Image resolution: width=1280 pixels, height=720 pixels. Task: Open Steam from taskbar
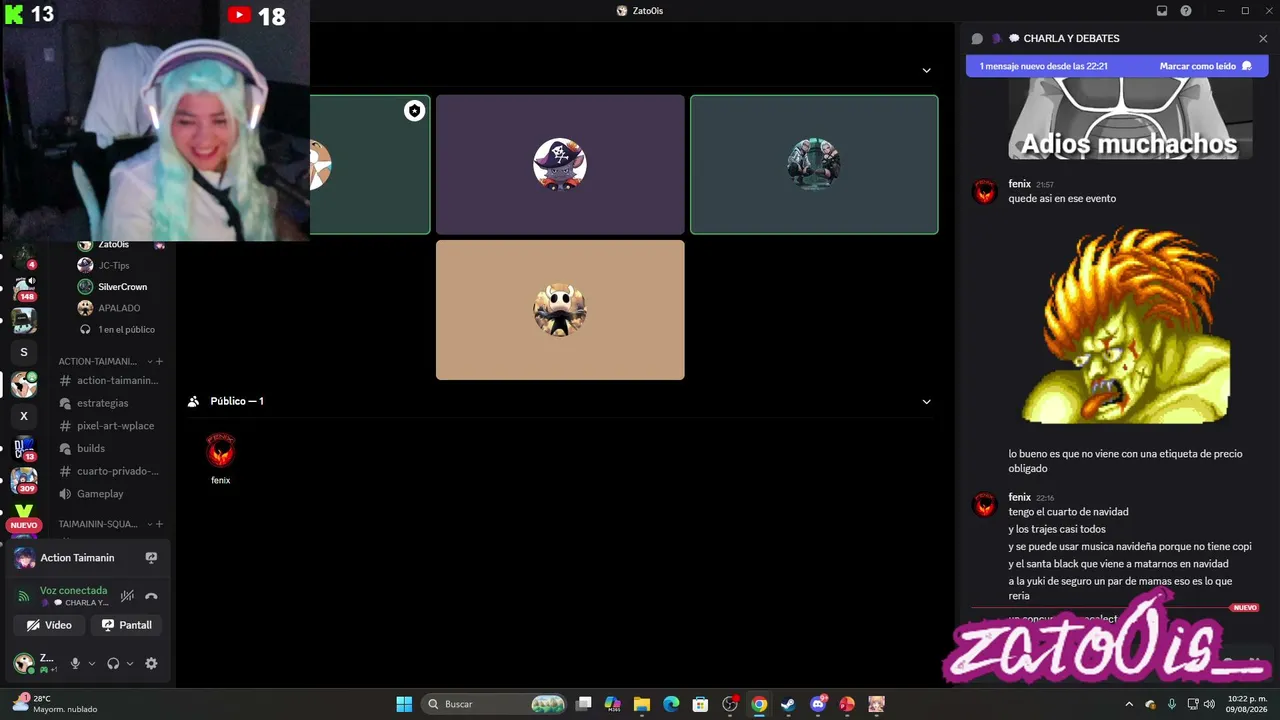coord(788,704)
